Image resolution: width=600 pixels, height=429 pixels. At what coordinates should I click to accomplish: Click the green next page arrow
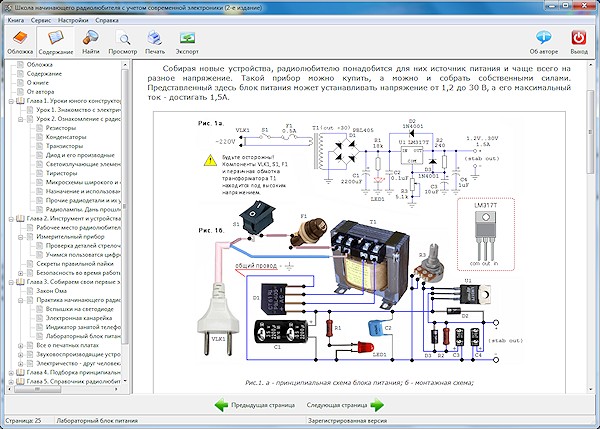pos(377,405)
